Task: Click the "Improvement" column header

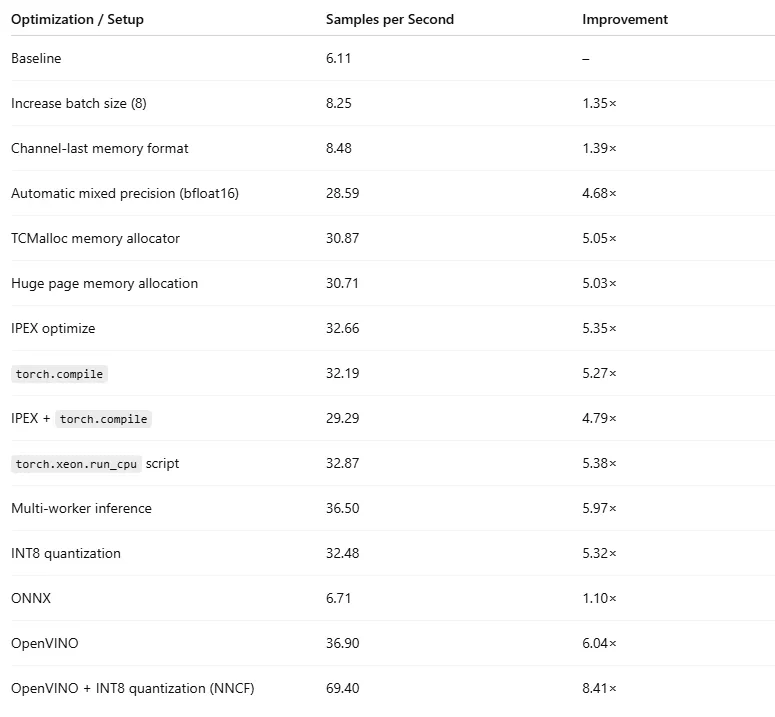Action: pos(625,19)
